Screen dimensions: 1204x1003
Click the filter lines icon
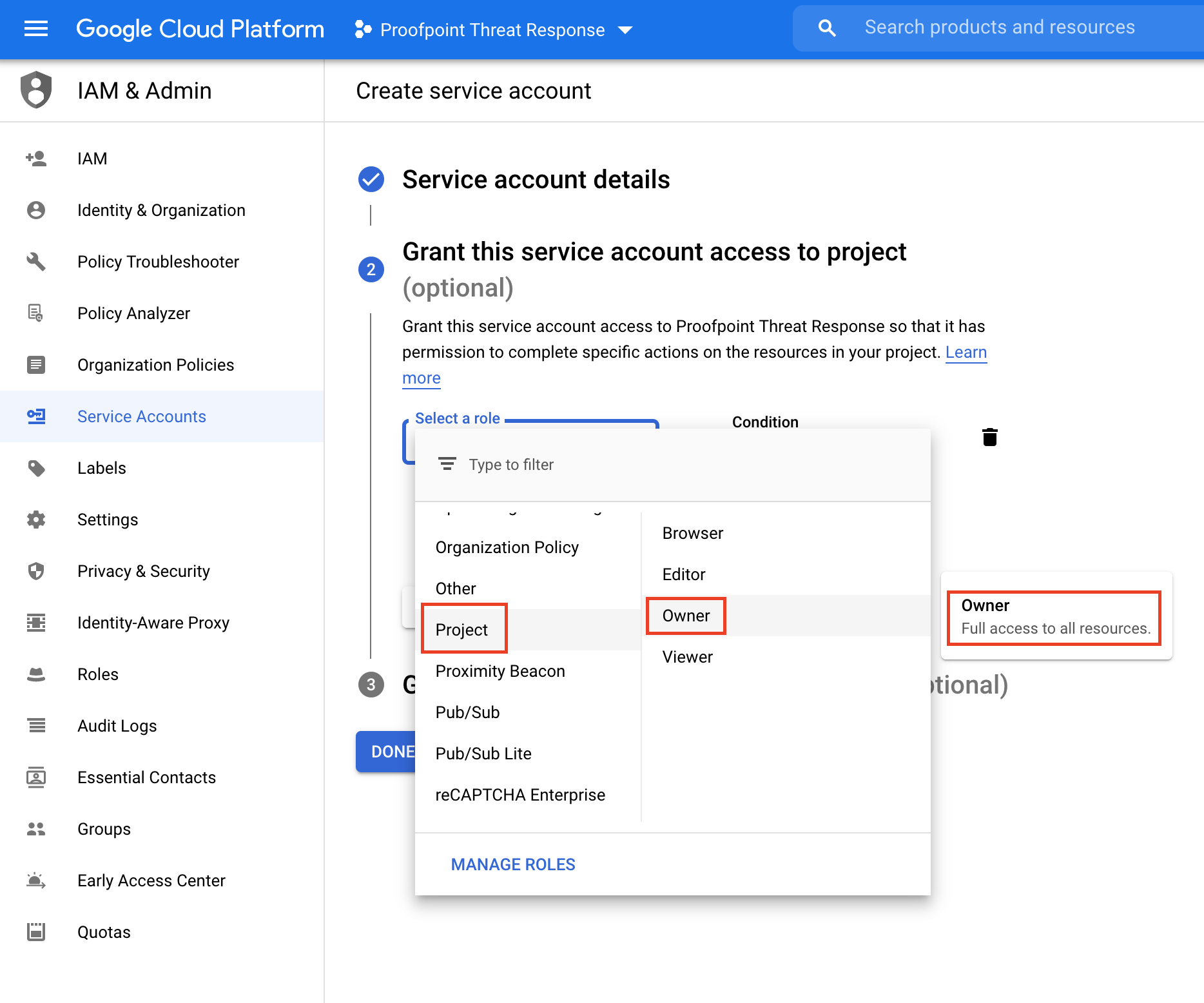(x=447, y=464)
